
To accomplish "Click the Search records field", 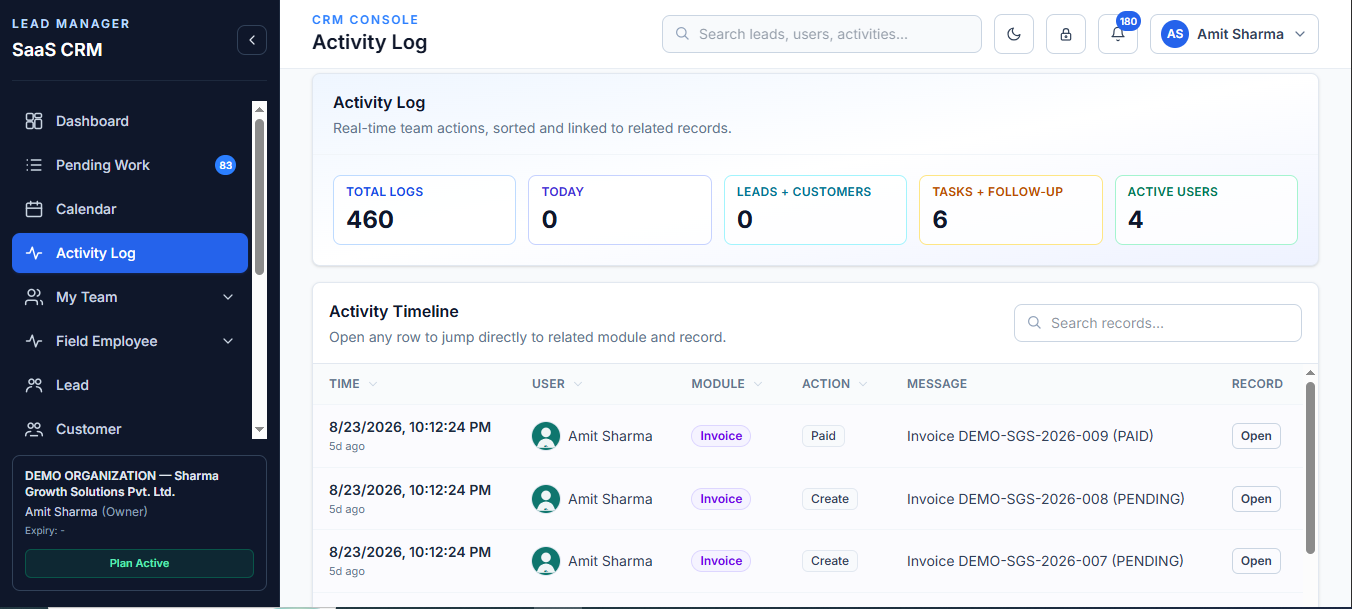I will click(x=1158, y=323).
